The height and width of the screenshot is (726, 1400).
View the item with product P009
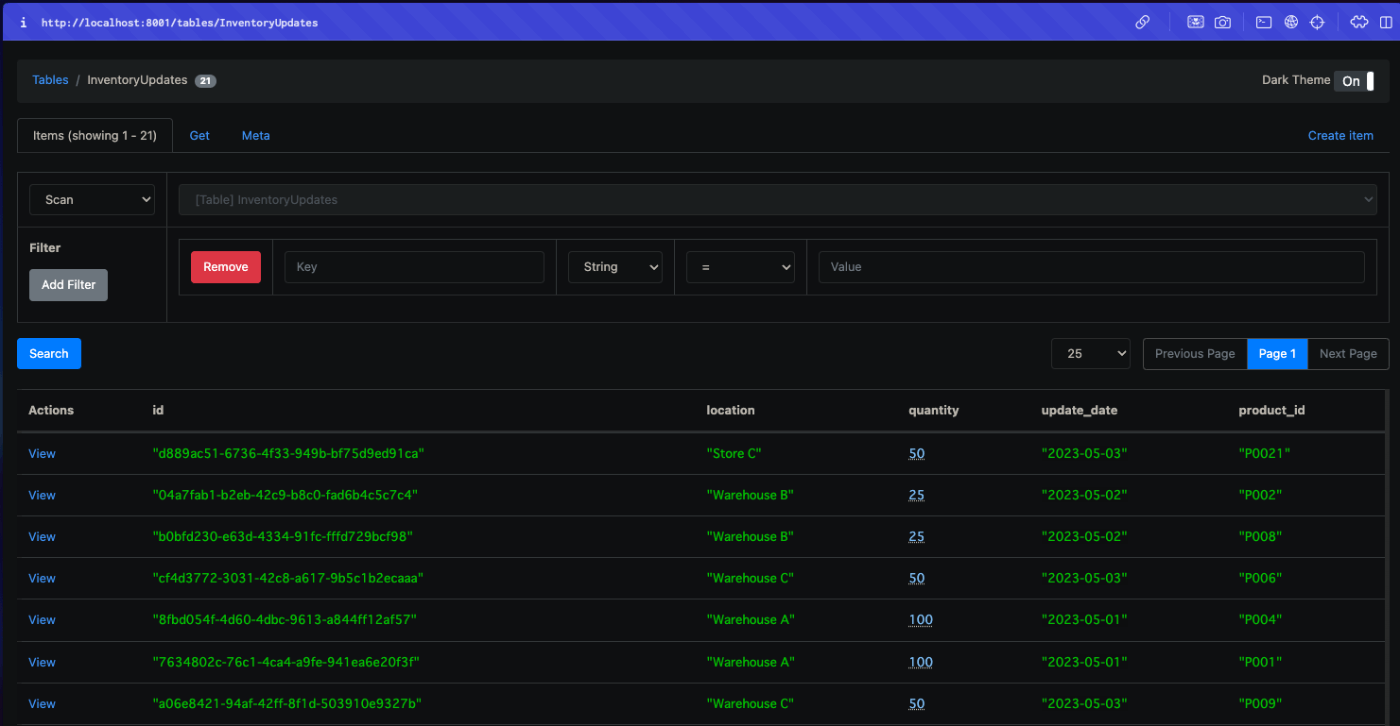click(42, 704)
